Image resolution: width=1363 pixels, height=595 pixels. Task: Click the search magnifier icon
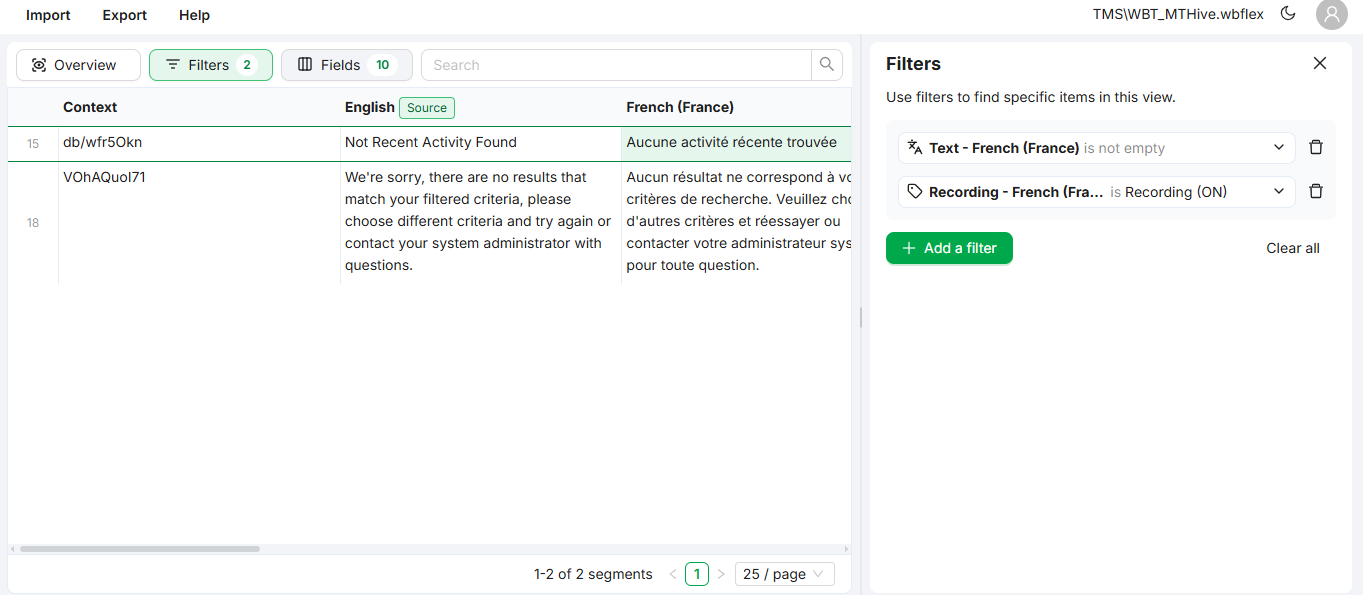pyautogui.click(x=826, y=65)
